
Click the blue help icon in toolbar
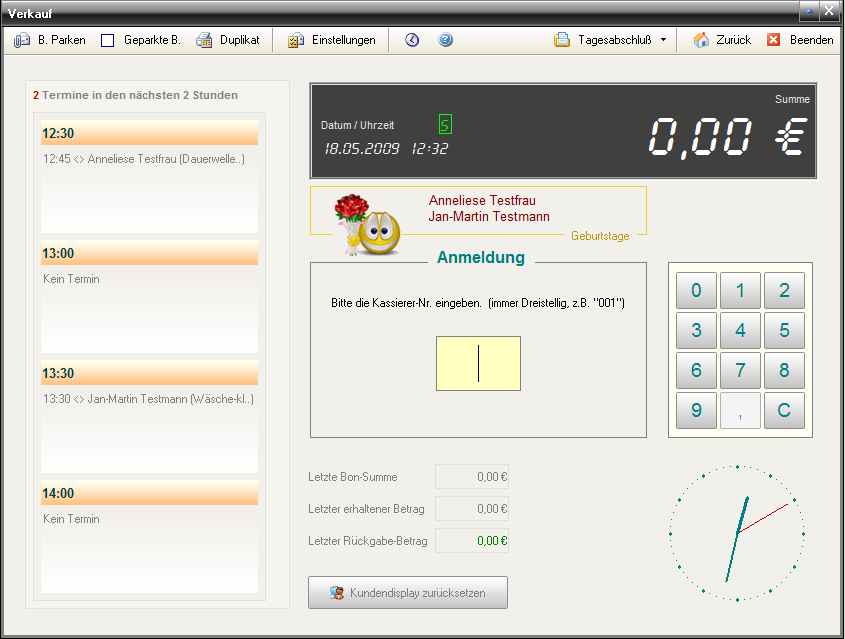(445, 40)
